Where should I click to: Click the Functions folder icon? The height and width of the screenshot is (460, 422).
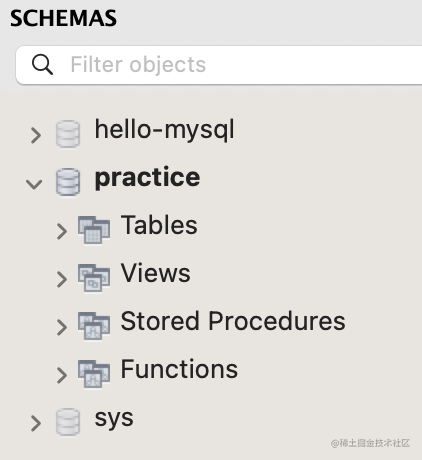pos(94,374)
